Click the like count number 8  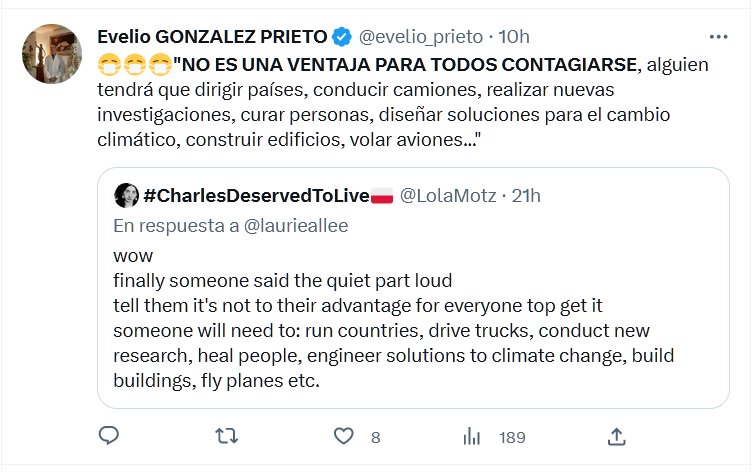tap(375, 437)
